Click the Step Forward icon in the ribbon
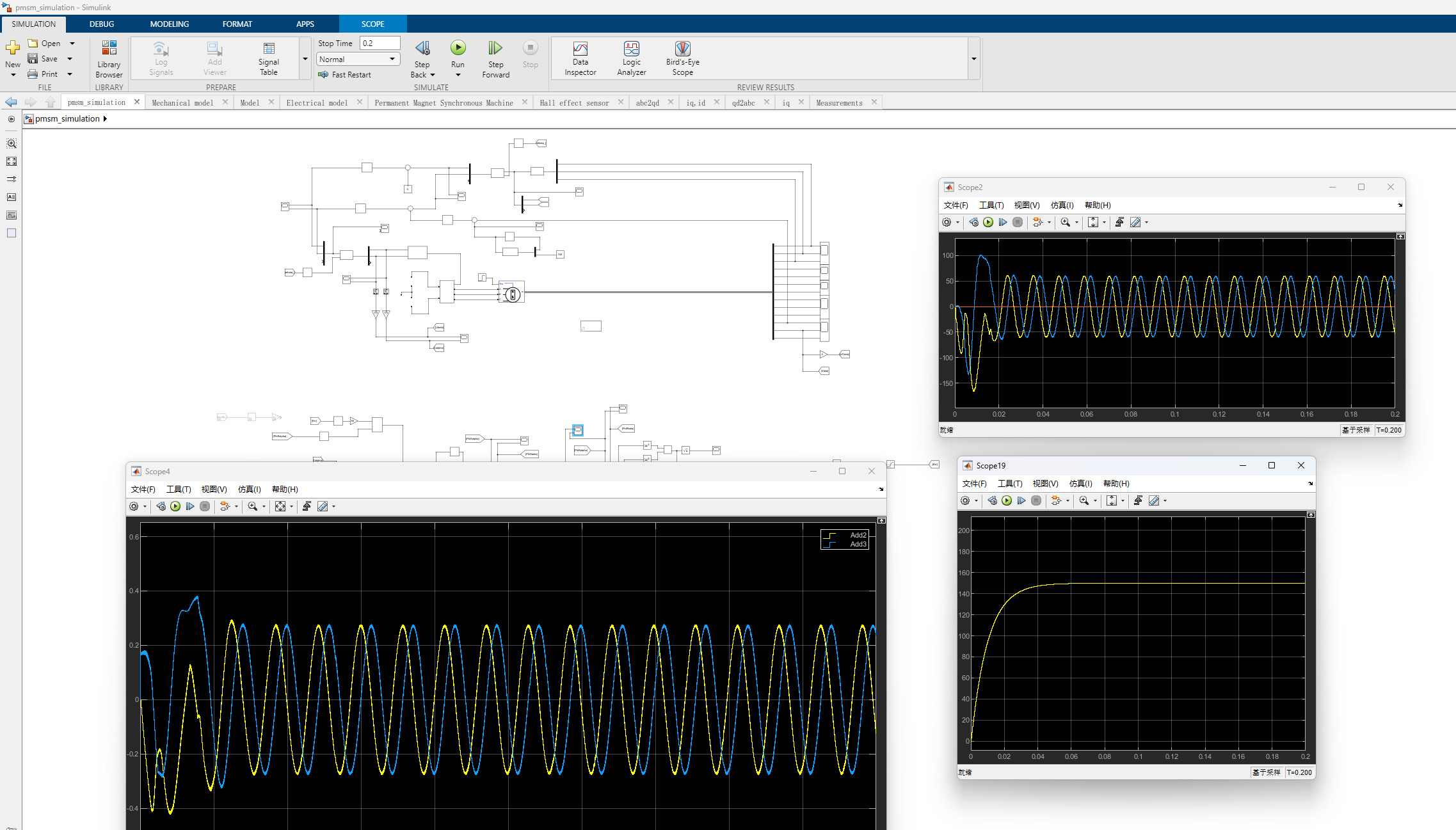Image resolution: width=1456 pixels, height=830 pixels. 495,48
